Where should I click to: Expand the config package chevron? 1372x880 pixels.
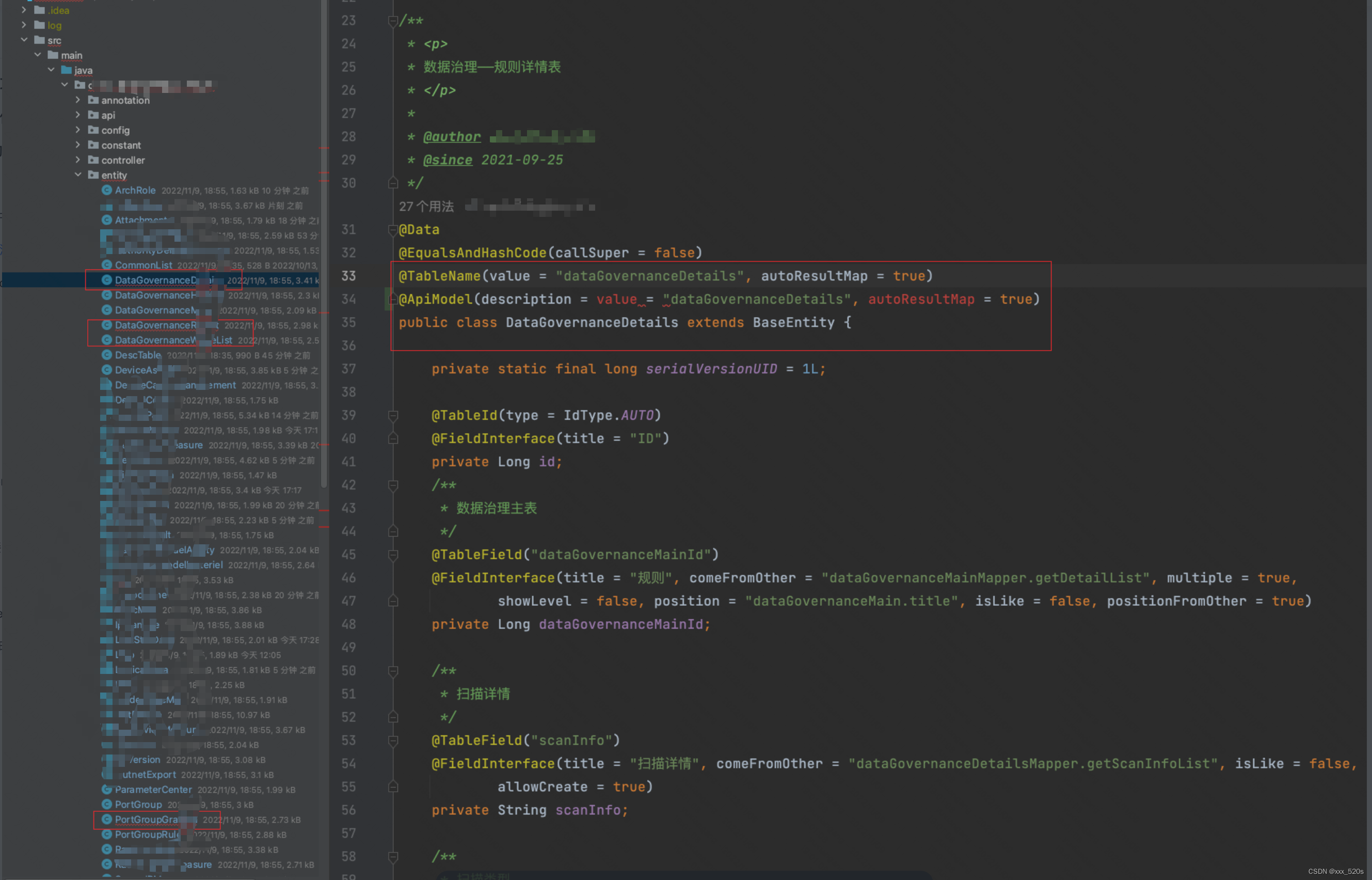click(x=77, y=129)
